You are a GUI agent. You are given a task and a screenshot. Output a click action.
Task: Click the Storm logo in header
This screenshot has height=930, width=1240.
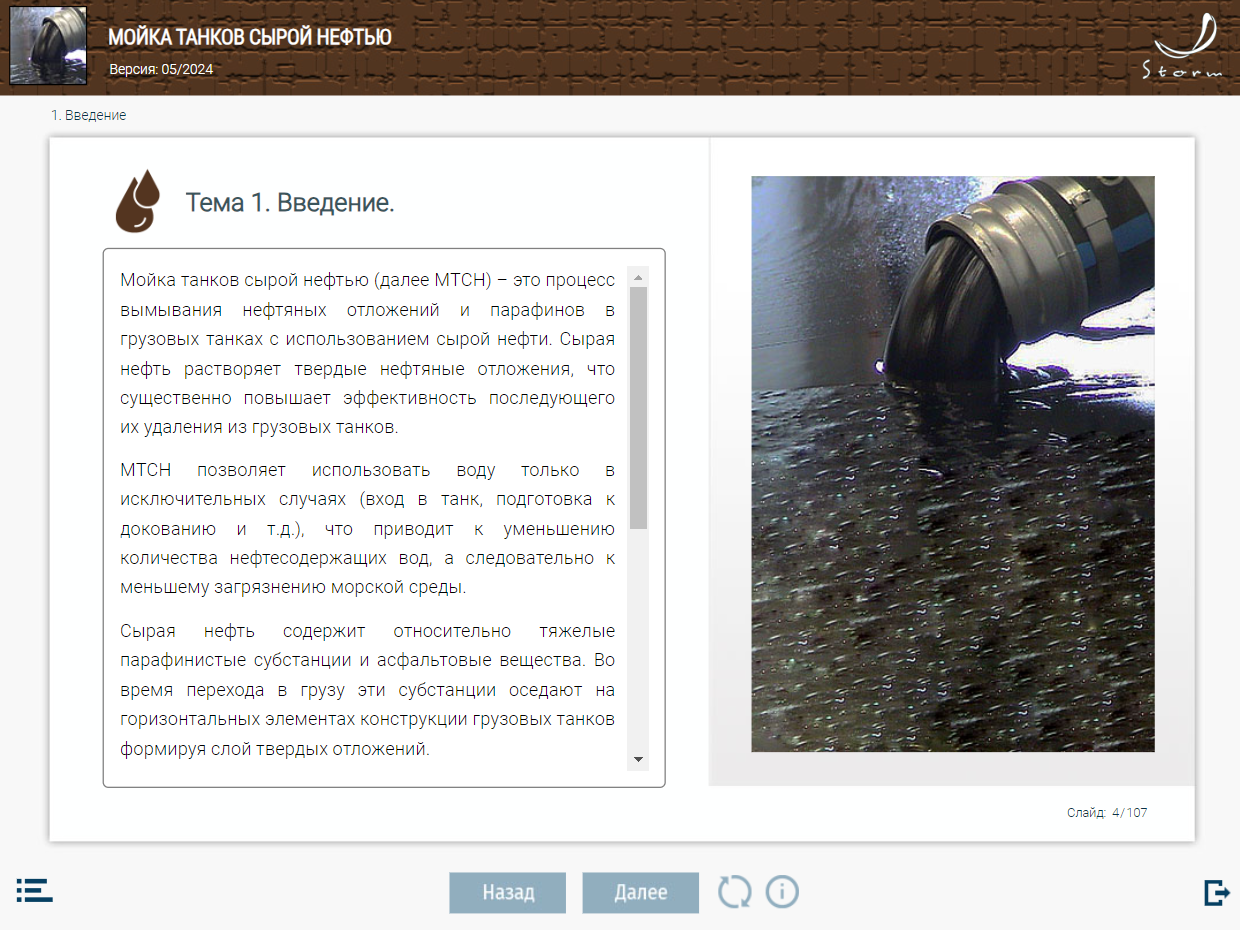(x=1183, y=45)
